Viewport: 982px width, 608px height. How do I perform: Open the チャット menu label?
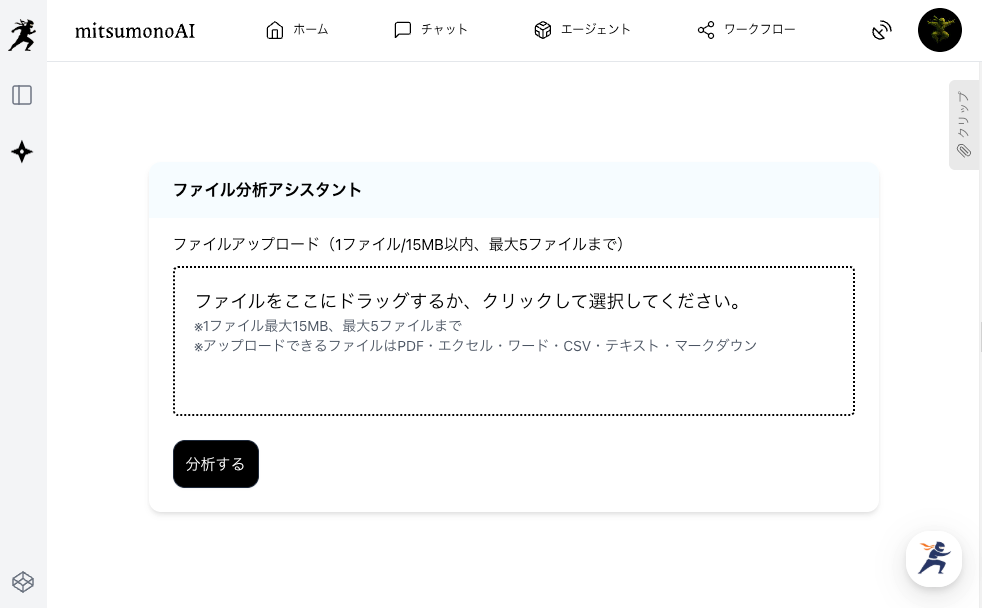click(x=444, y=30)
